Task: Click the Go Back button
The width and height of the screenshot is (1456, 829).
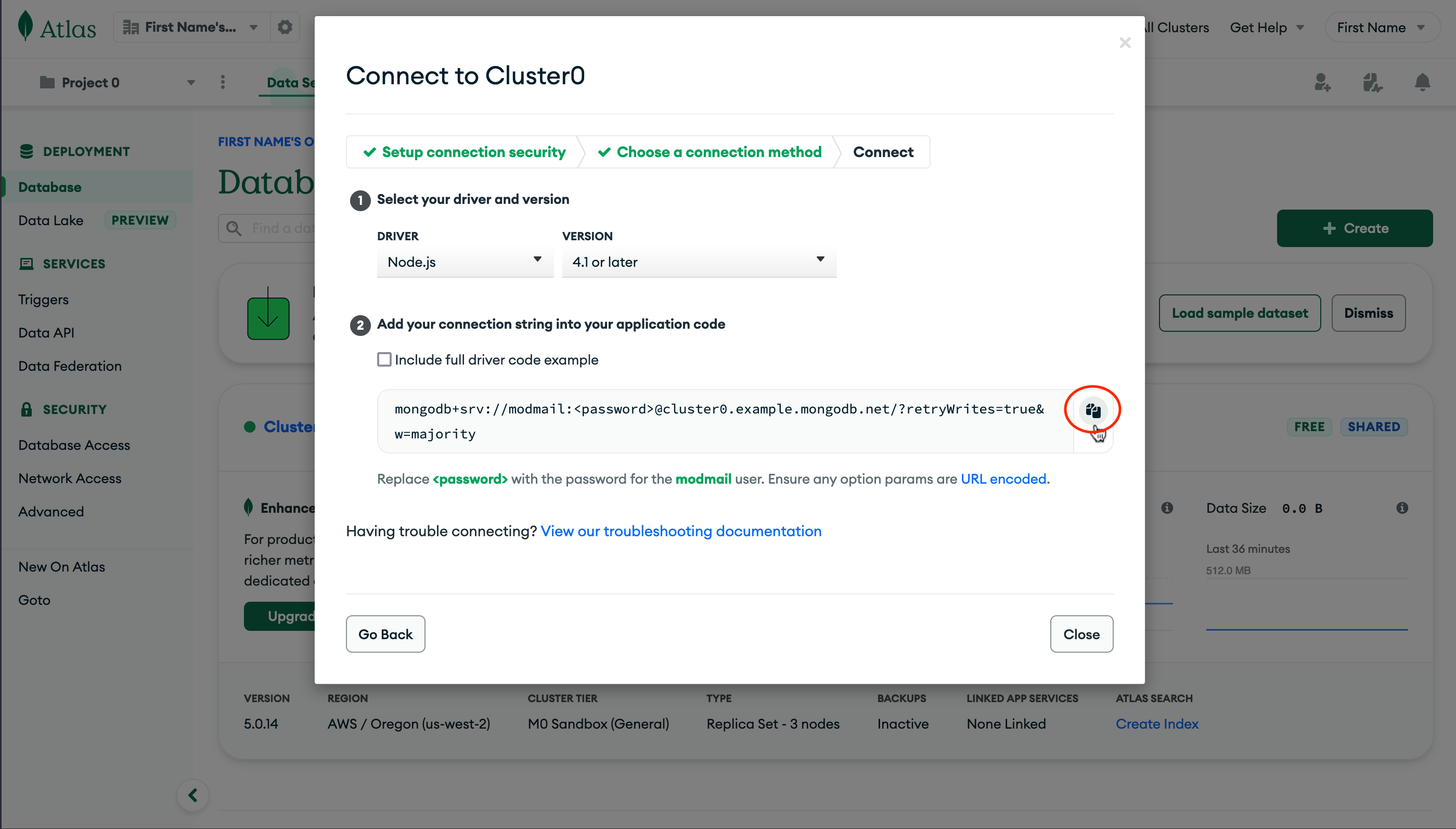Action: (385, 633)
